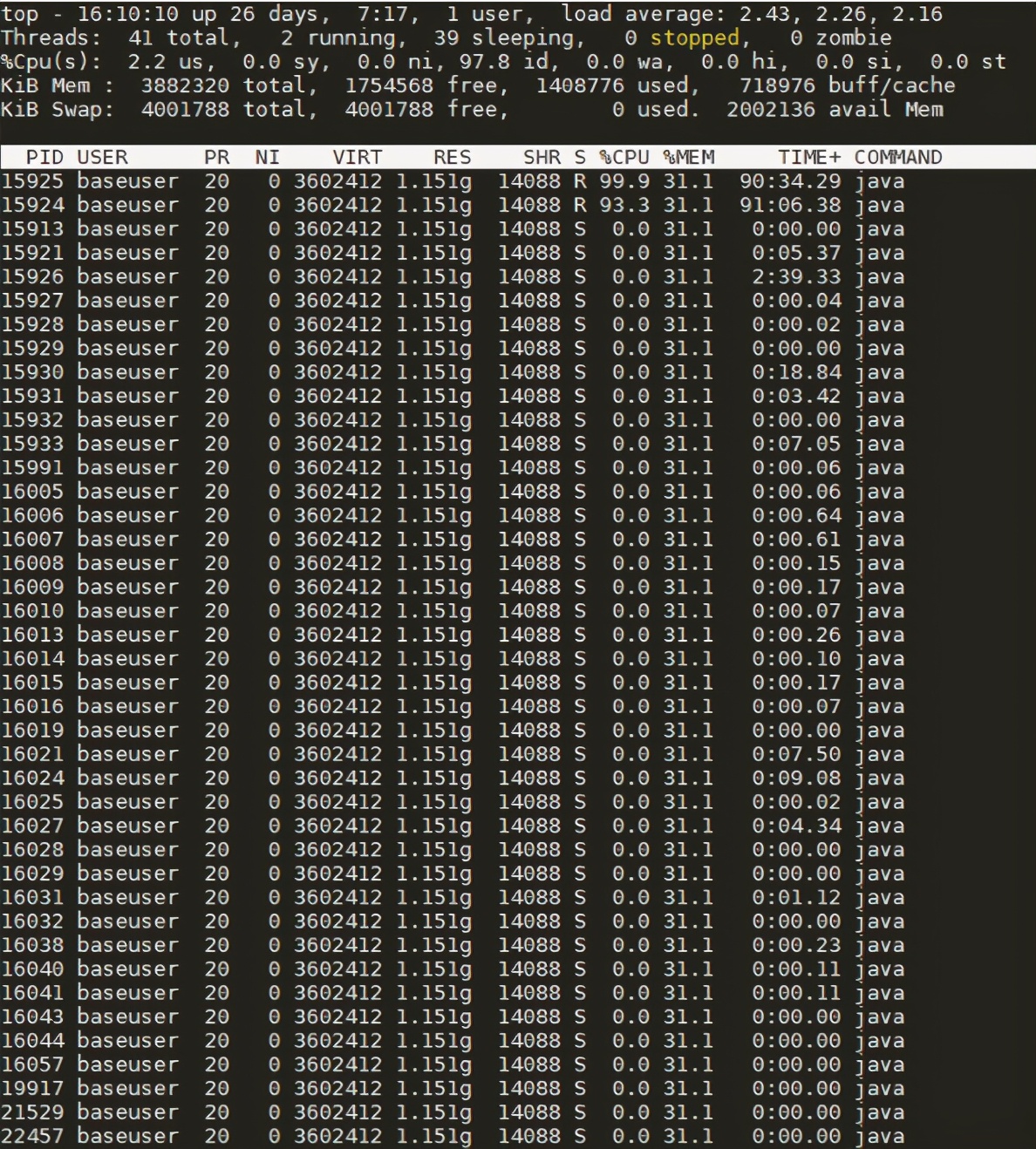
Task: Click the load average 2.43 value
Action: (765, 14)
